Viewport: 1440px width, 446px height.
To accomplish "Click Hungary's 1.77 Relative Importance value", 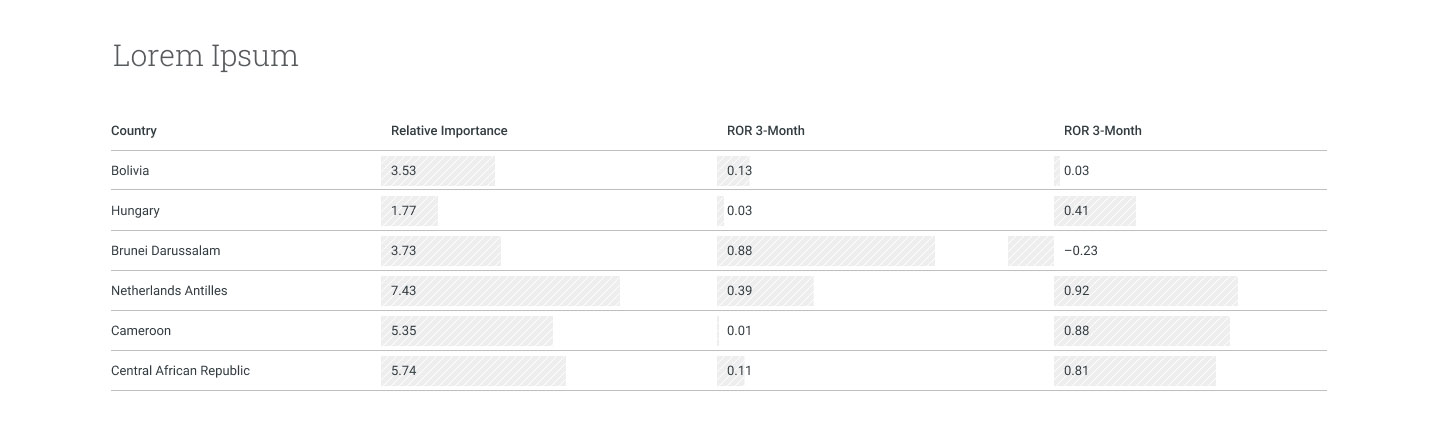I will click(x=404, y=211).
